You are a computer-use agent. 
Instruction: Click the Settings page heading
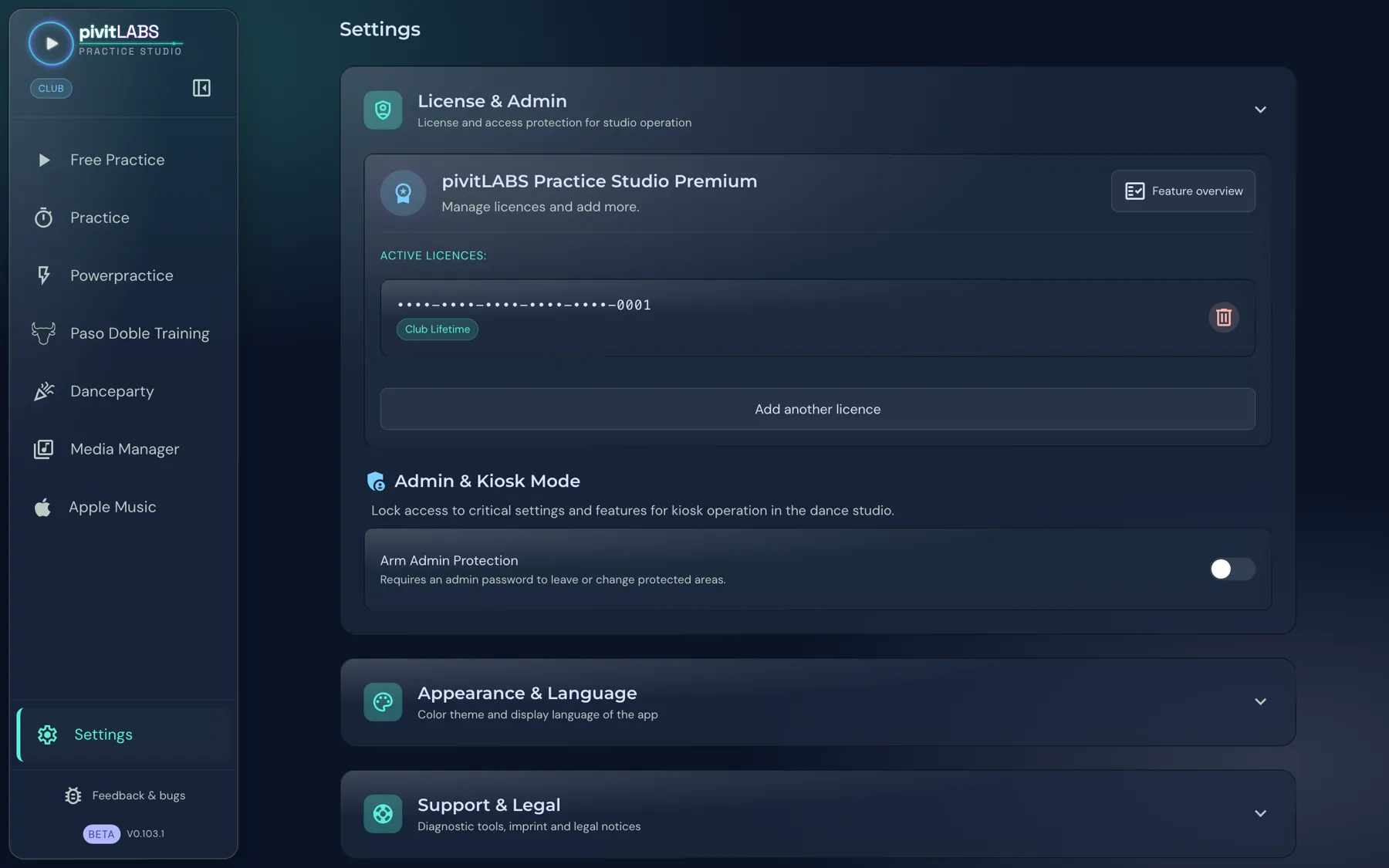coord(380,29)
